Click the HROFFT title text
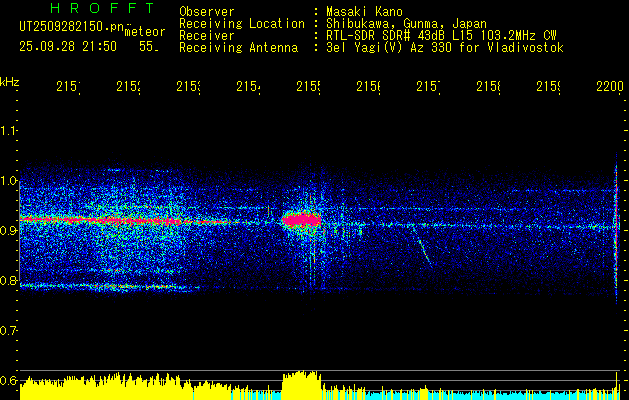This screenshot has width=629, height=400. [x=102, y=8]
